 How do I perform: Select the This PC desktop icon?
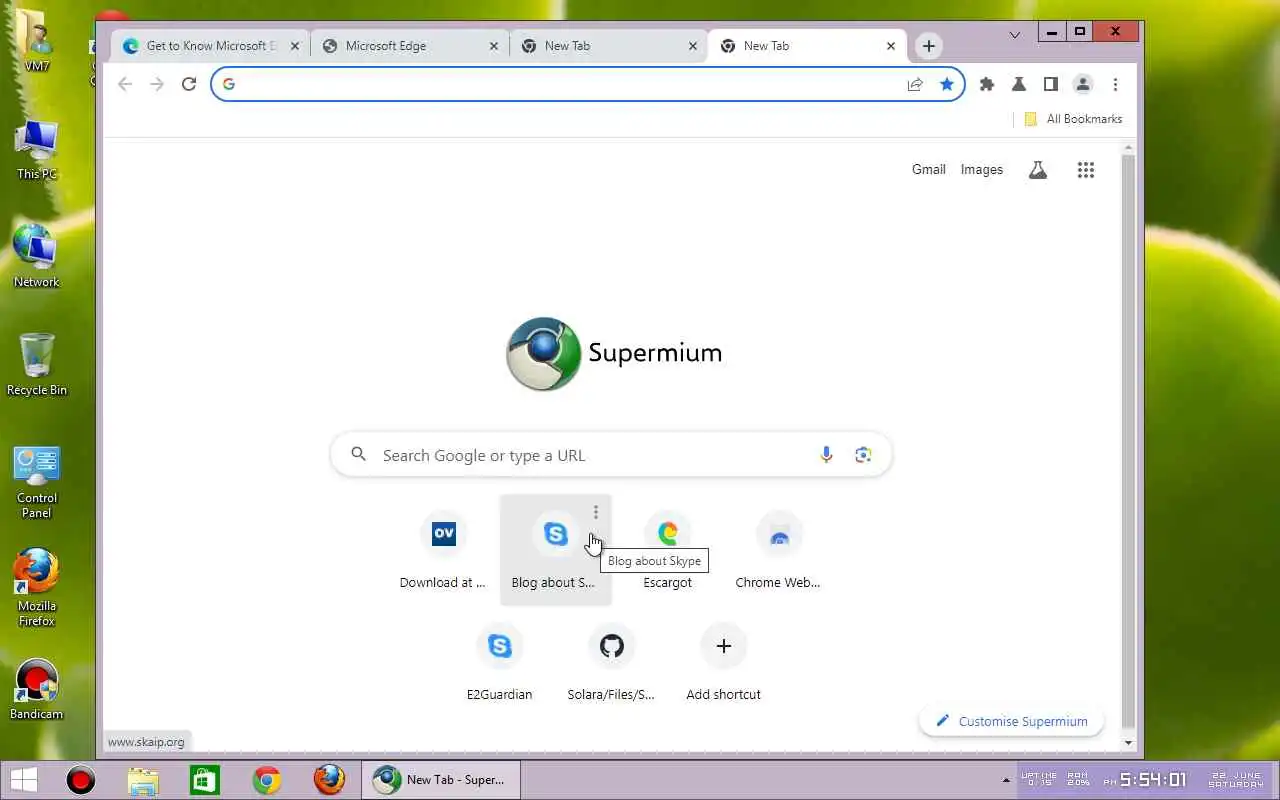pyautogui.click(x=37, y=150)
